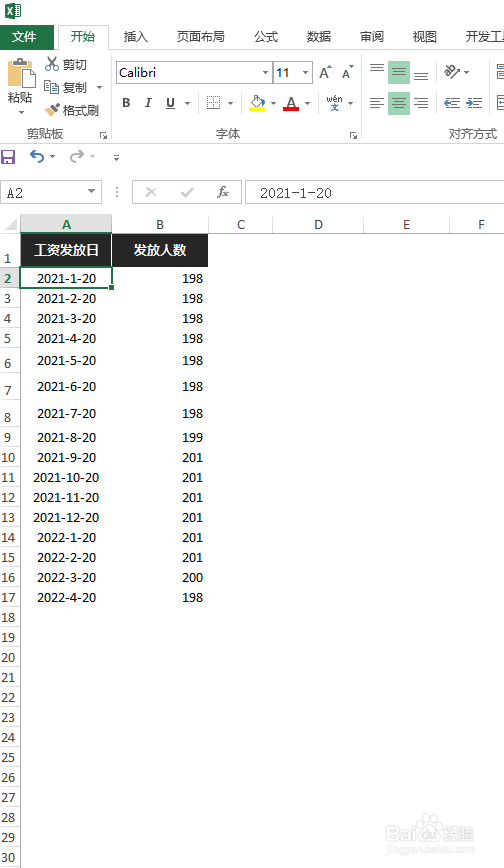Click the fill color paint bucket
Image resolution: width=504 pixels, height=868 pixels.
tap(257, 103)
